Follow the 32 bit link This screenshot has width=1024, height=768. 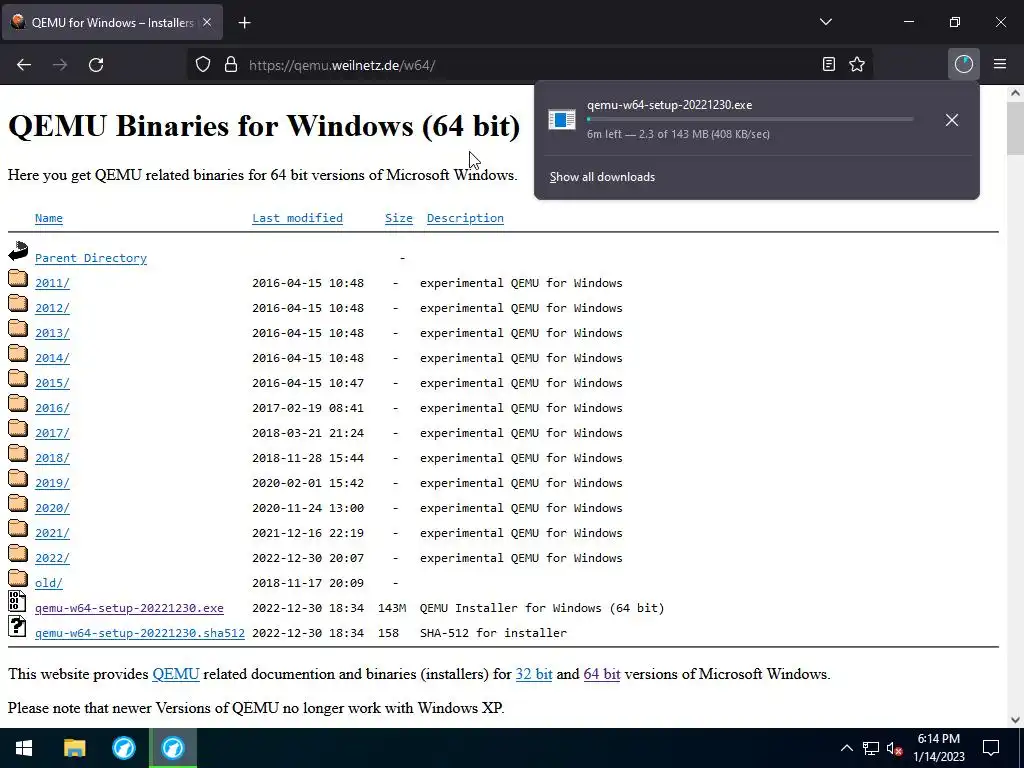534,674
